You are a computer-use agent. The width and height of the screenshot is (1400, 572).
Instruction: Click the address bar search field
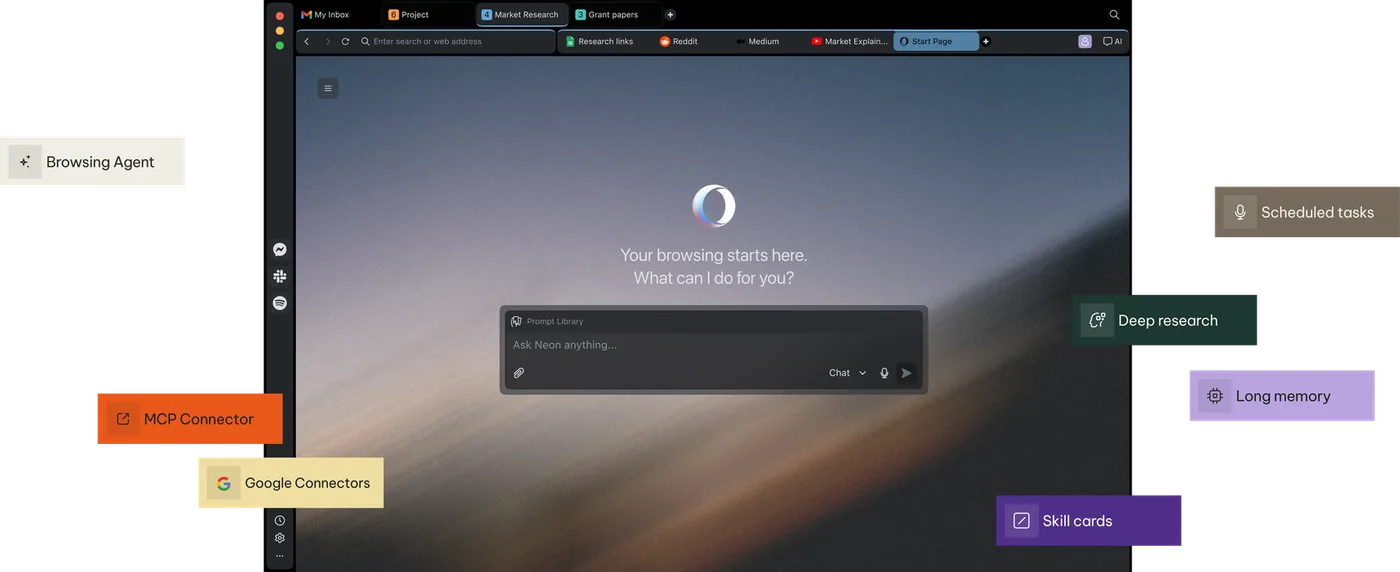pyautogui.click(x=455, y=41)
